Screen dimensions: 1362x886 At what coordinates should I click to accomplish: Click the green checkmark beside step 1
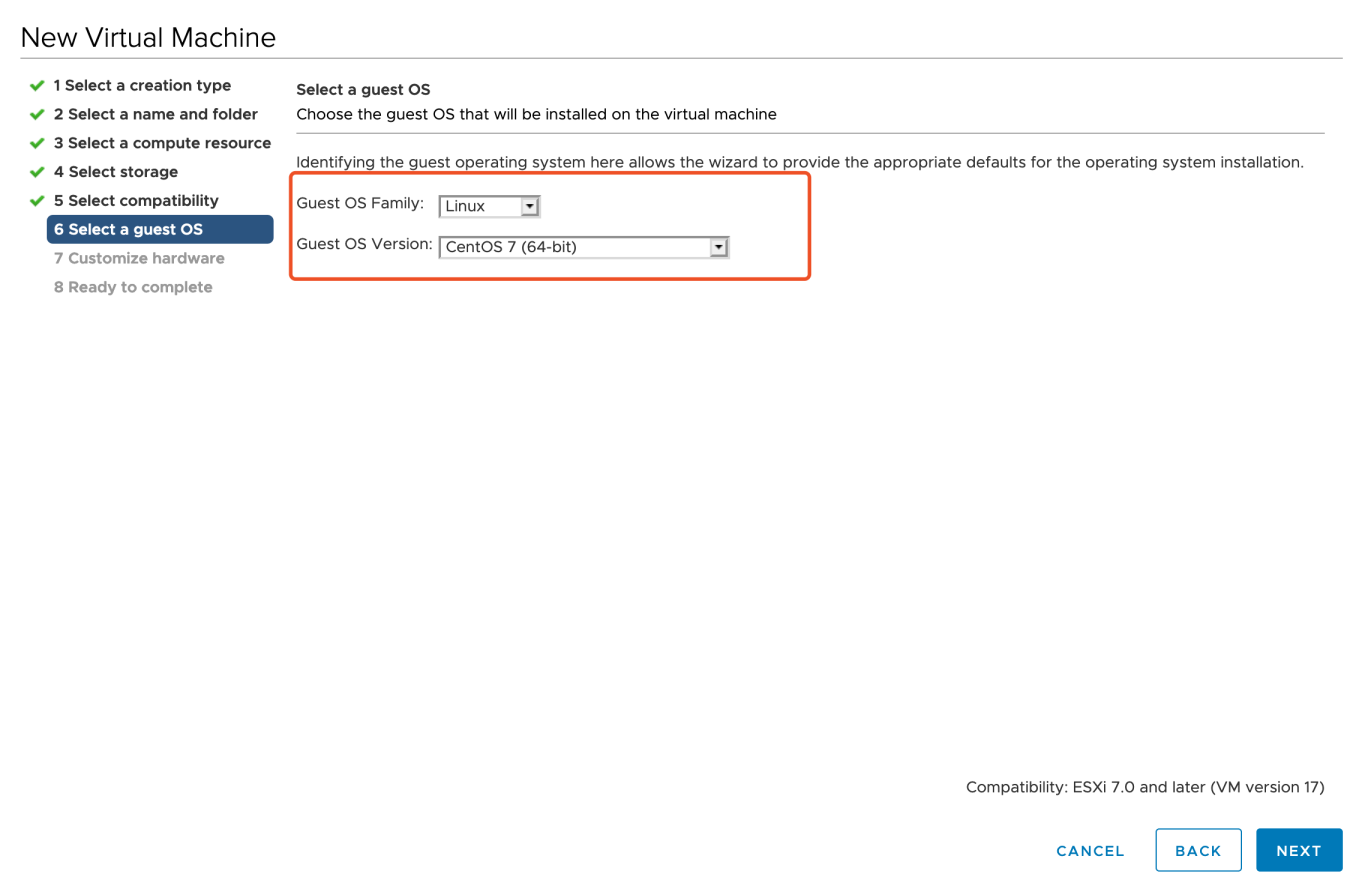pyautogui.click(x=38, y=85)
